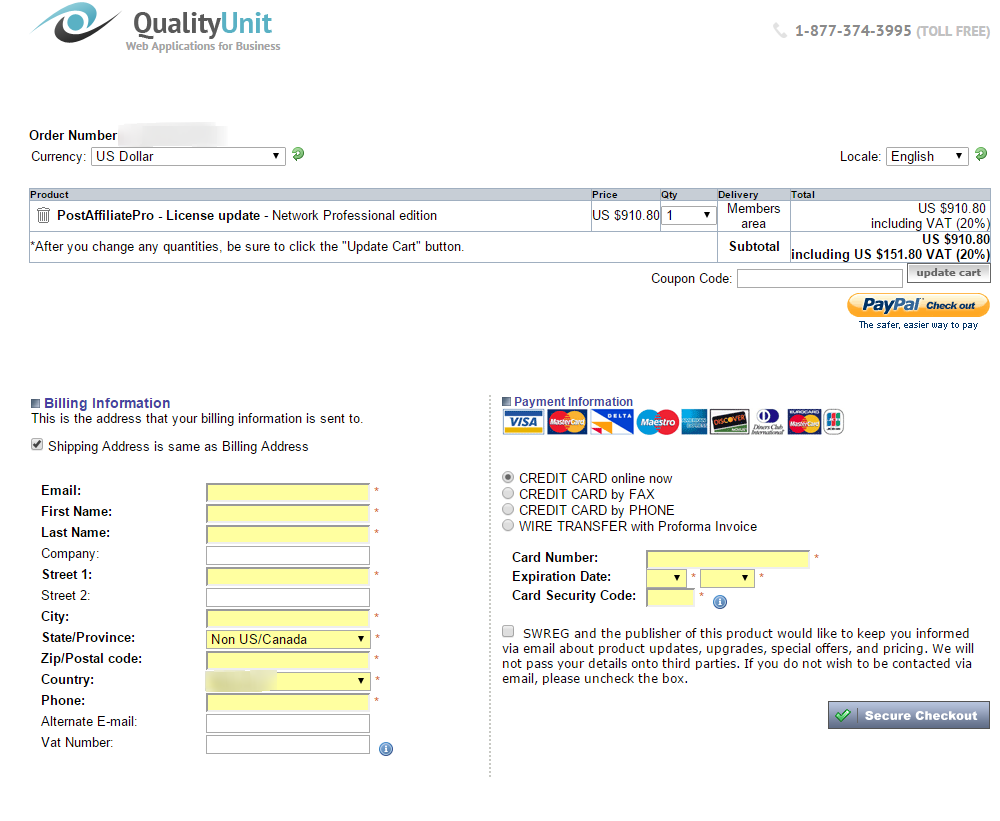Click the American Express card logo
This screenshot has height=821, width=1000.
694,422
